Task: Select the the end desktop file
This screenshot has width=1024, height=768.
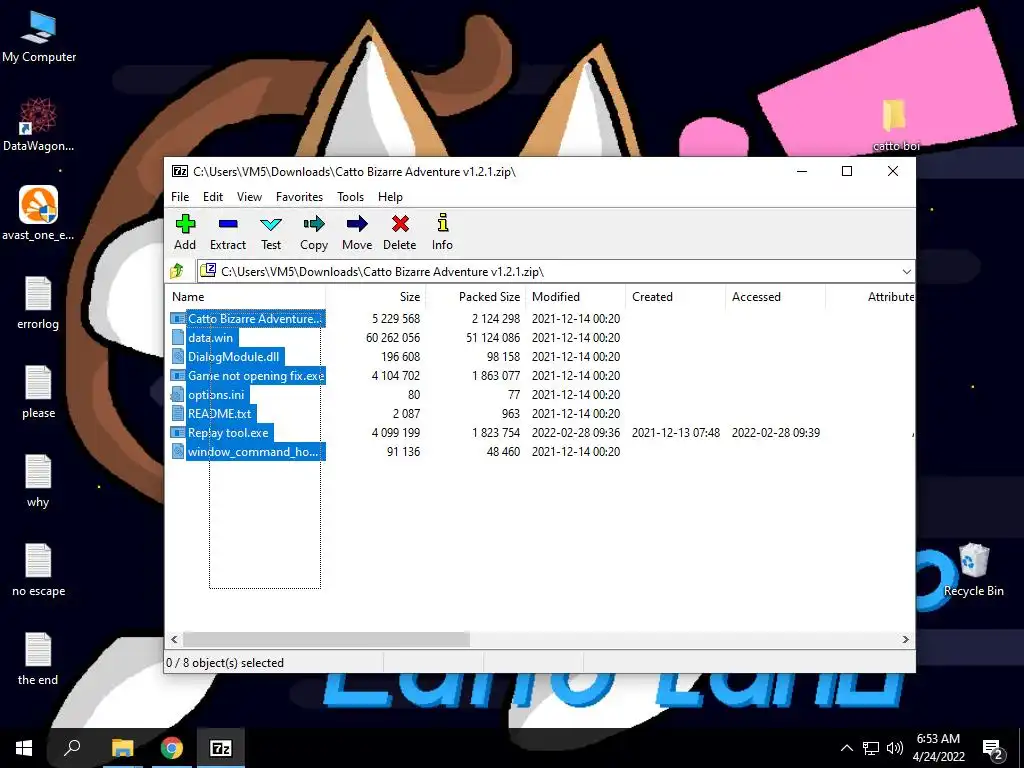Action: [38, 658]
